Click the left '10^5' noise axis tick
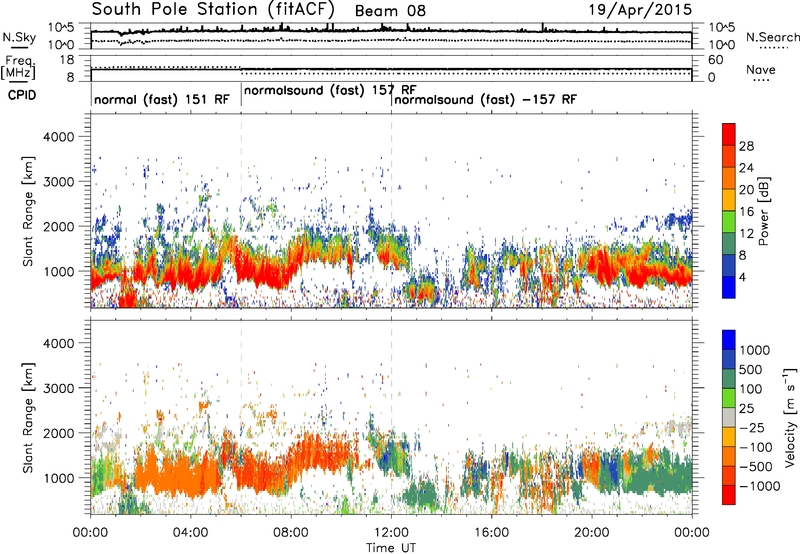This screenshot has height=554, width=800. [61, 28]
